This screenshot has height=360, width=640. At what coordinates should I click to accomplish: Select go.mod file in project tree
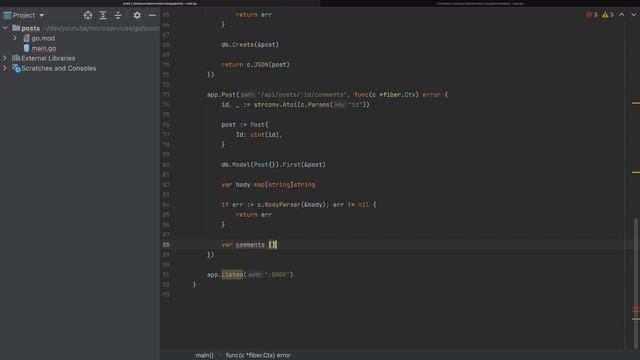(x=43, y=38)
